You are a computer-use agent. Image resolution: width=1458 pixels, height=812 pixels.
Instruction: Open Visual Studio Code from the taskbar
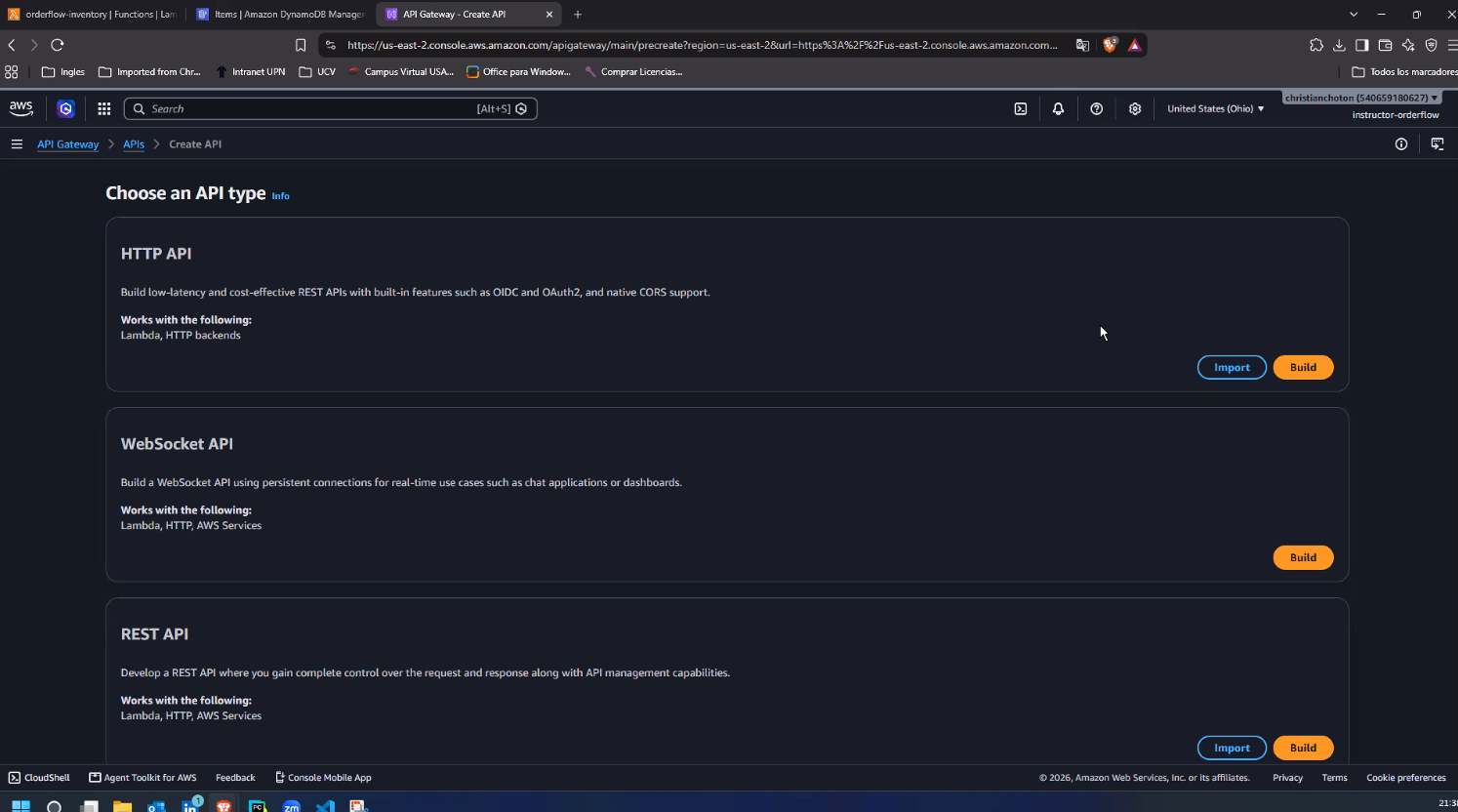325,806
